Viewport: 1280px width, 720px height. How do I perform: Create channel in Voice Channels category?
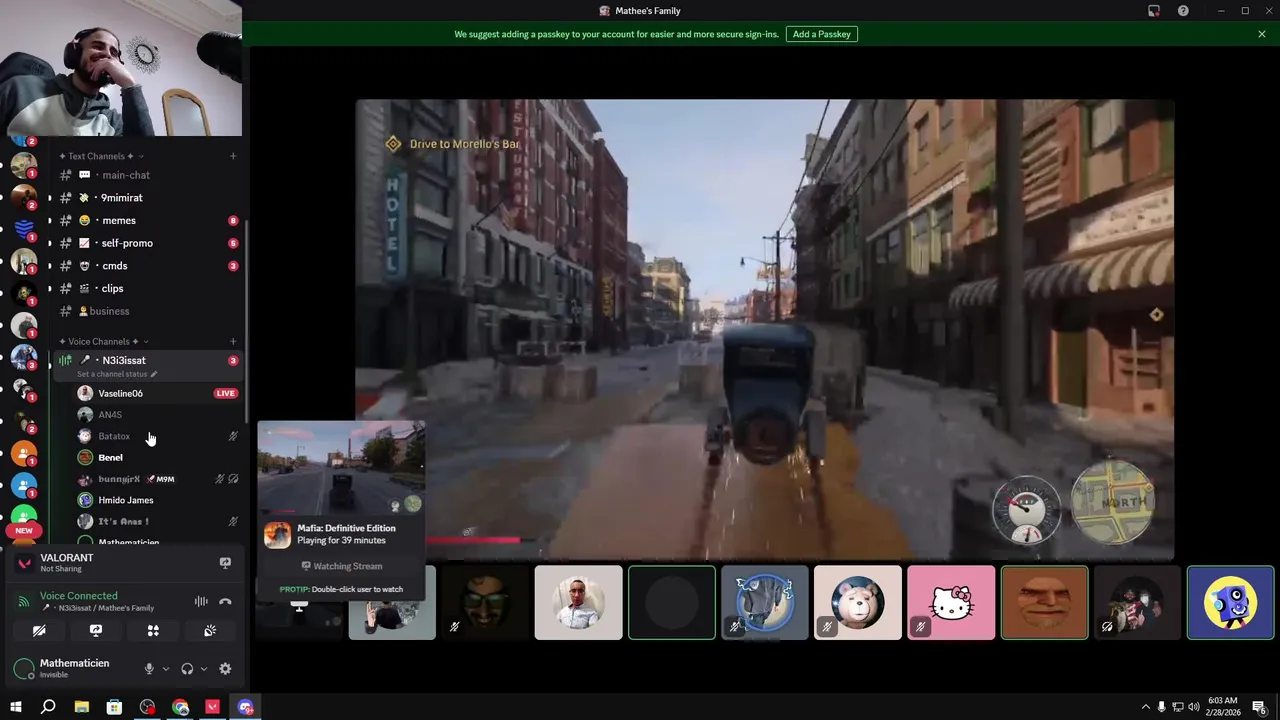[x=233, y=342]
